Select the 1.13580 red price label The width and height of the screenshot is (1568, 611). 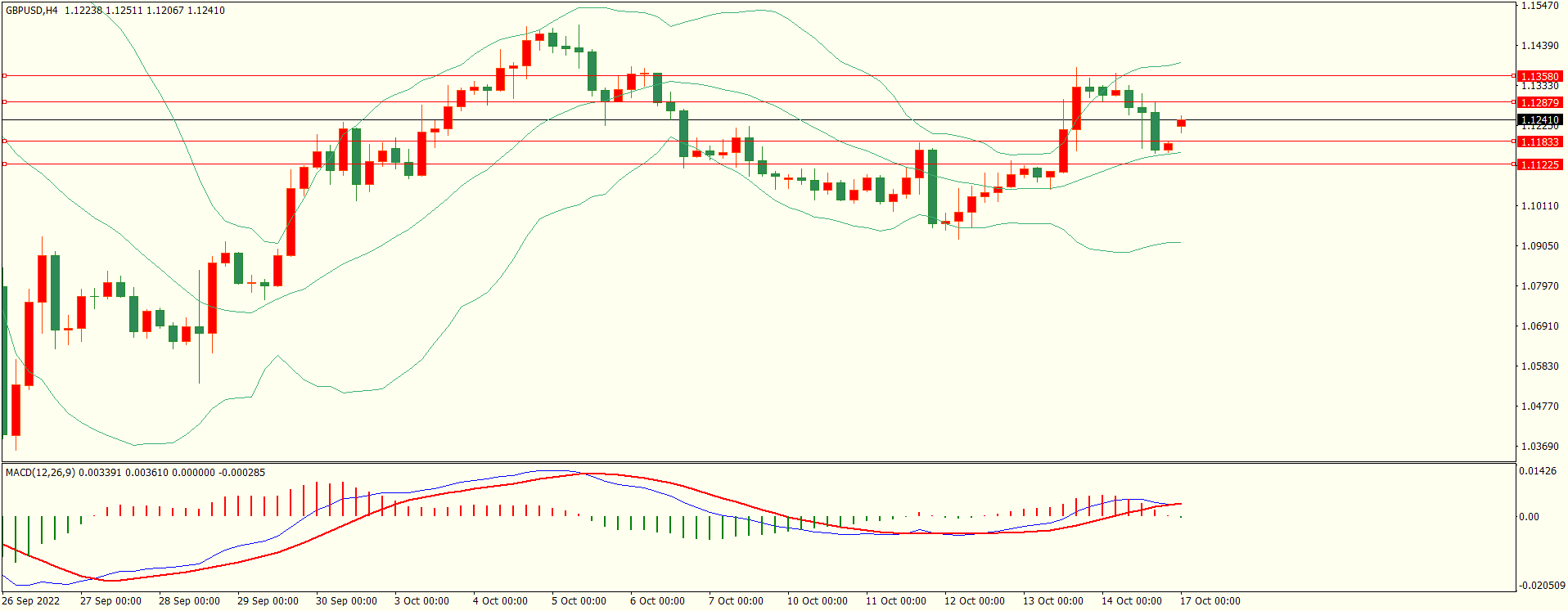1539,76
